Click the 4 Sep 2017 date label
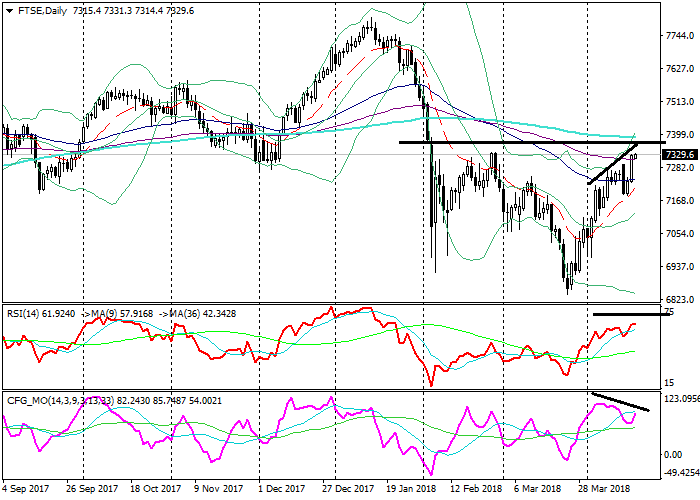700x500 pixels. click(x=26, y=489)
